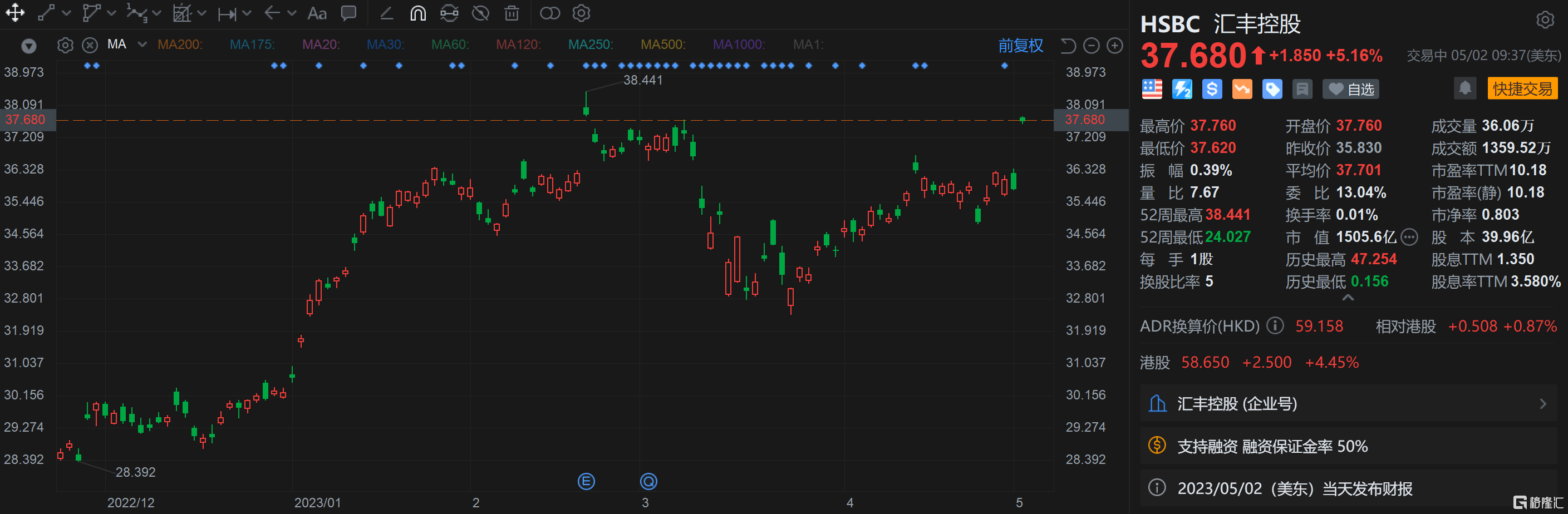Open polygon tool dropdown arrow
The image size is (1568, 514).
[x=111, y=13]
